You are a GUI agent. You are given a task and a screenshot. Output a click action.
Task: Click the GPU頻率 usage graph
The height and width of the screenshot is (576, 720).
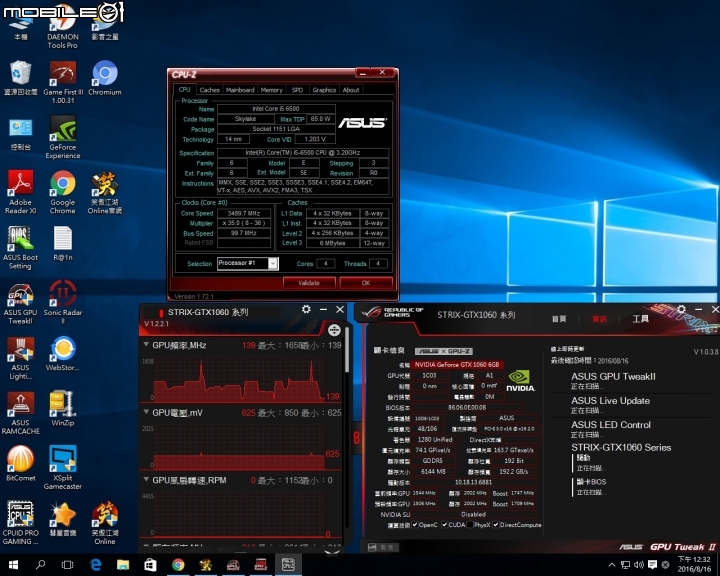[x=240, y=379]
